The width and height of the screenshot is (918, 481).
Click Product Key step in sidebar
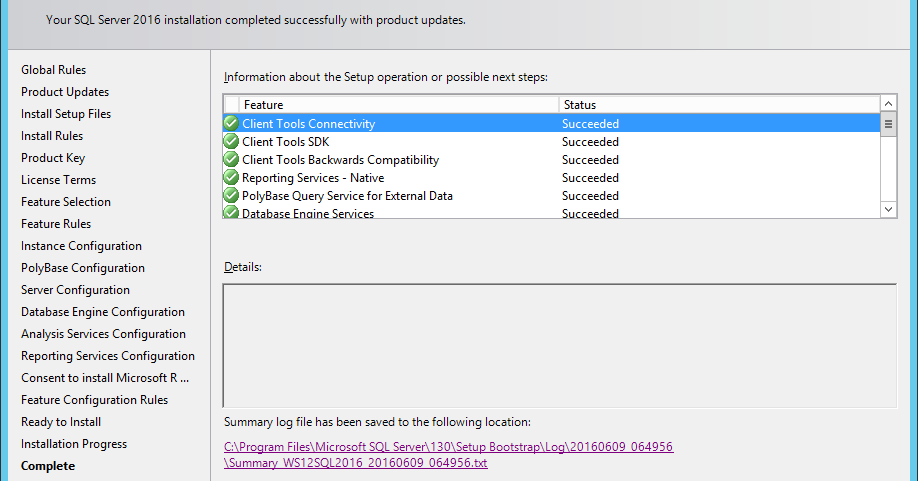coord(53,158)
